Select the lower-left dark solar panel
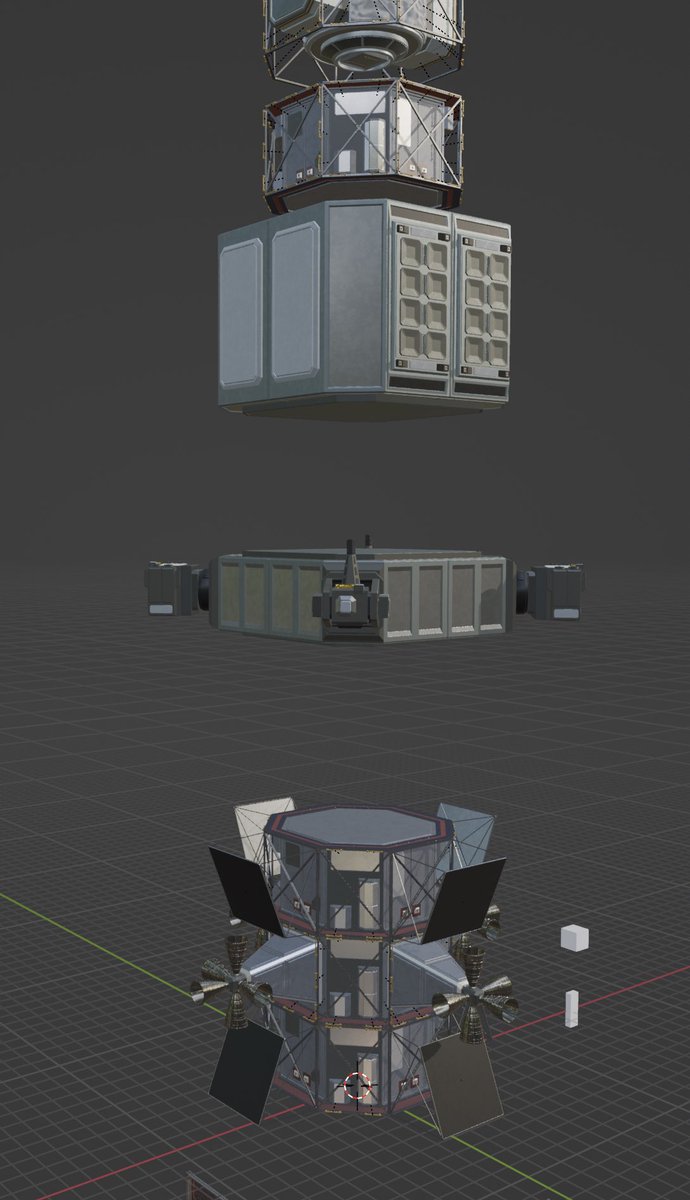Viewport: 690px width, 1200px height. 247,1074
